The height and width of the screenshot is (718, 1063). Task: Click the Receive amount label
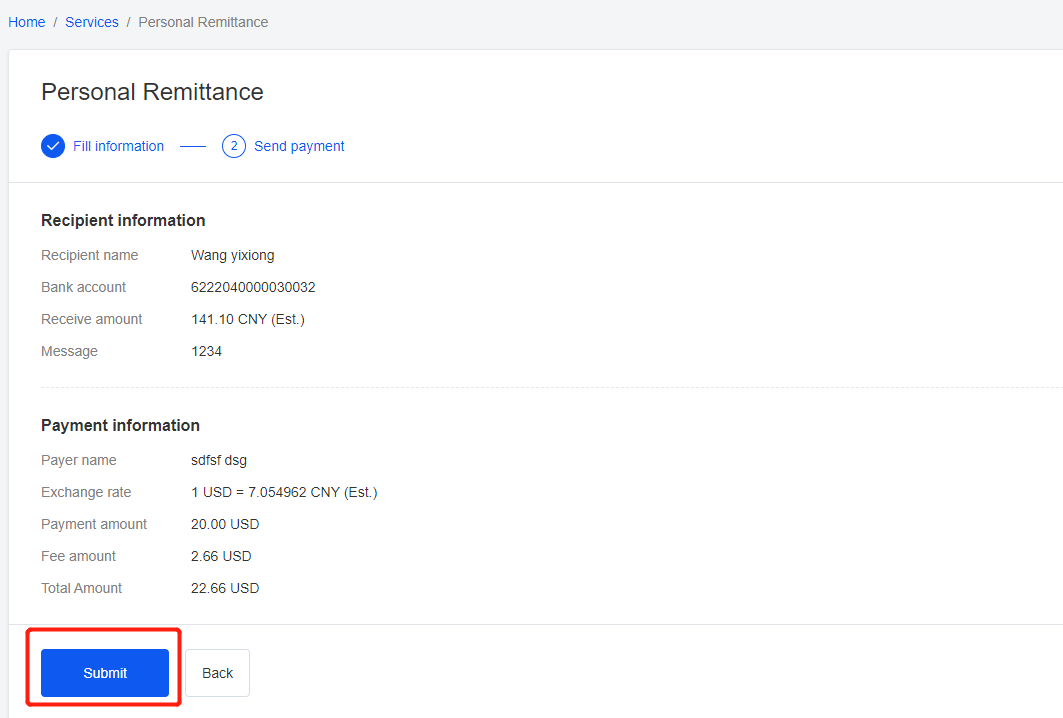[x=92, y=319]
